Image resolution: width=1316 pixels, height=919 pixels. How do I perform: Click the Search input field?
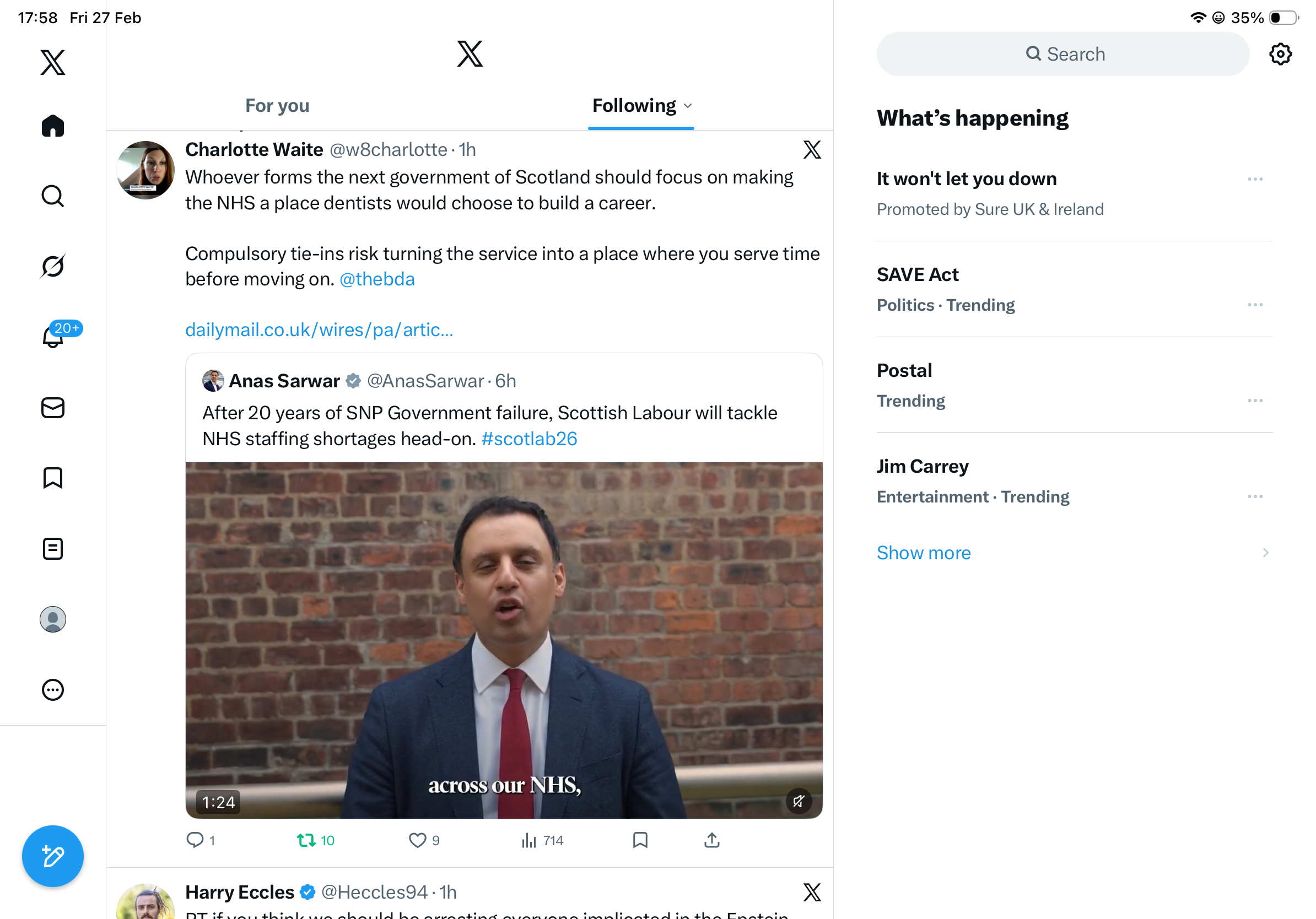pyautogui.click(x=1062, y=55)
